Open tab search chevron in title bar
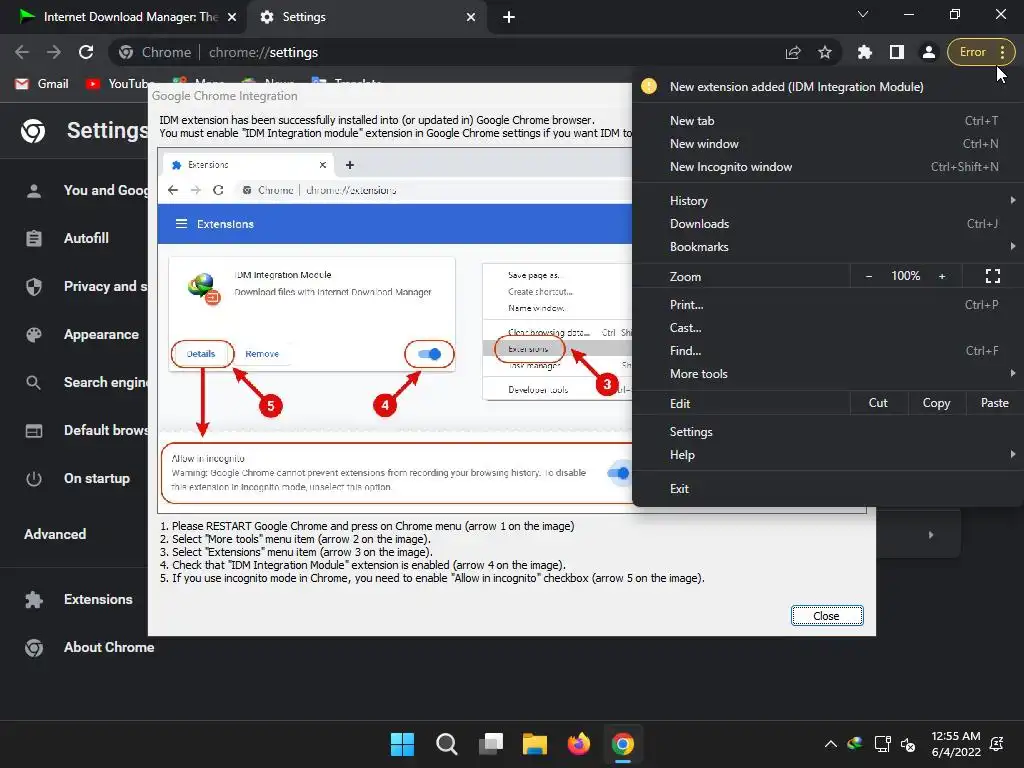 [863, 14]
